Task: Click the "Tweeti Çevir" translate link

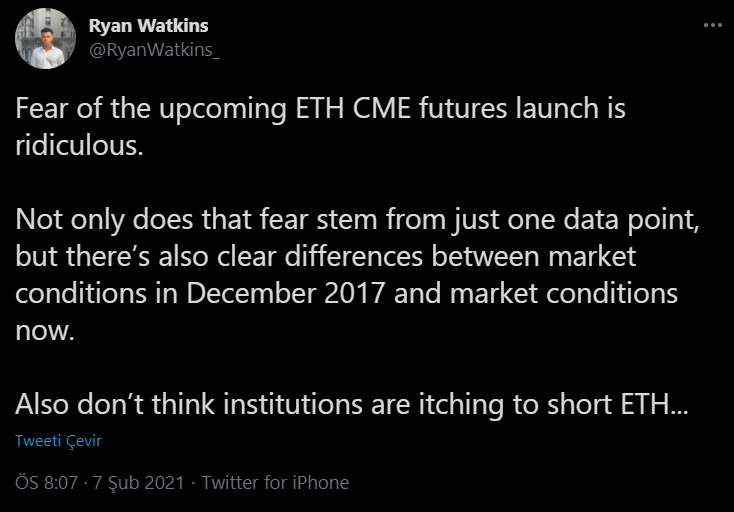Action: click(59, 440)
